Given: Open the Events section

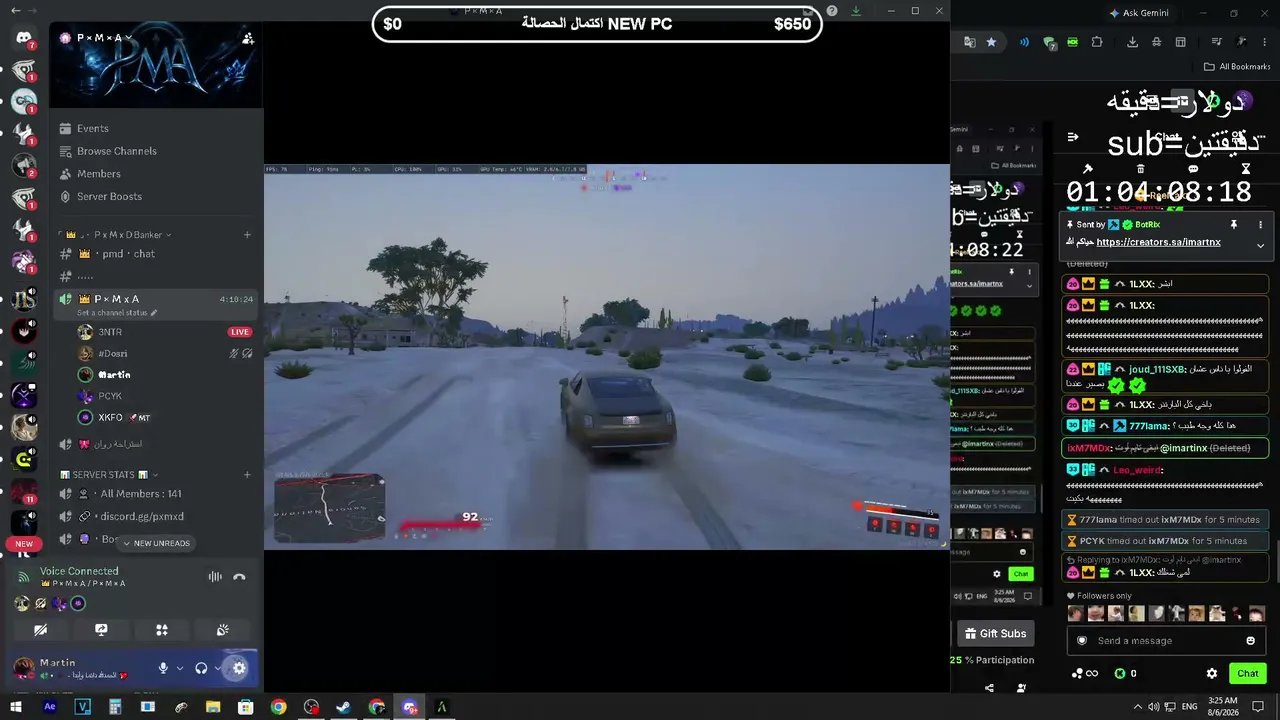Looking at the screenshot, I should click(x=156, y=128).
